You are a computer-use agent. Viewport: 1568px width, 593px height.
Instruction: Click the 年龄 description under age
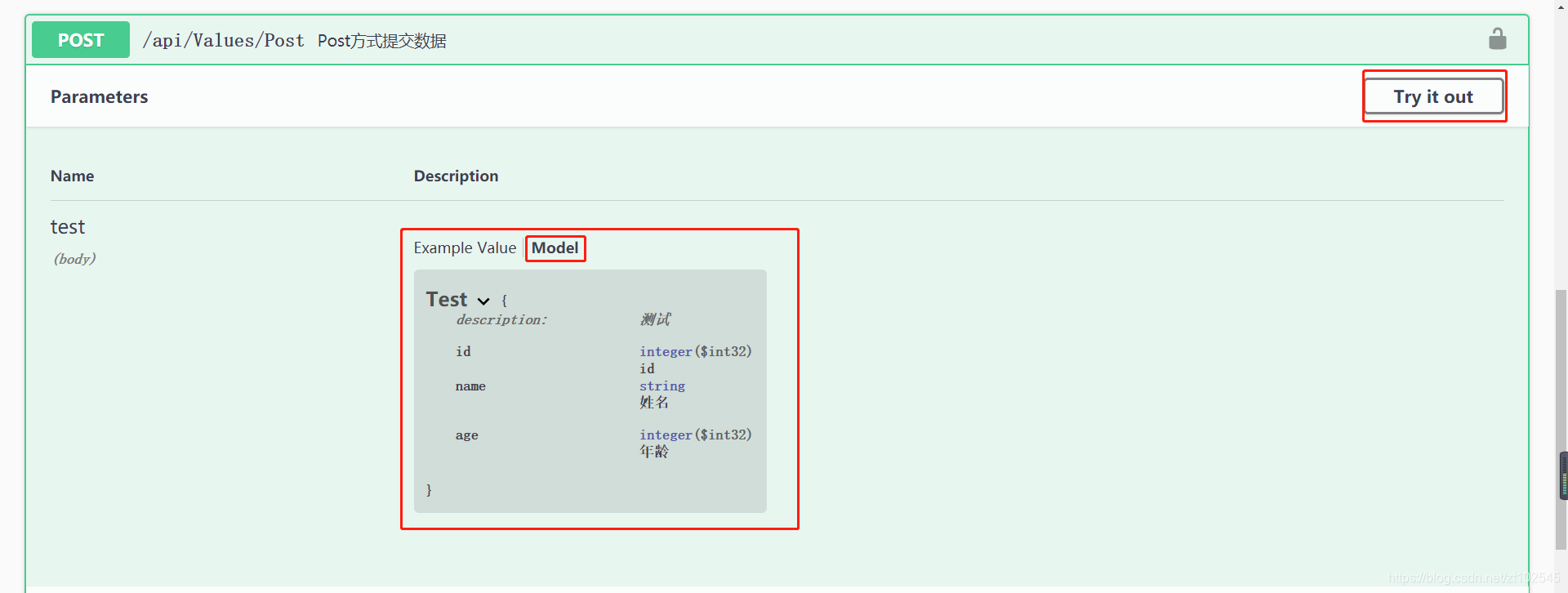tap(654, 451)
